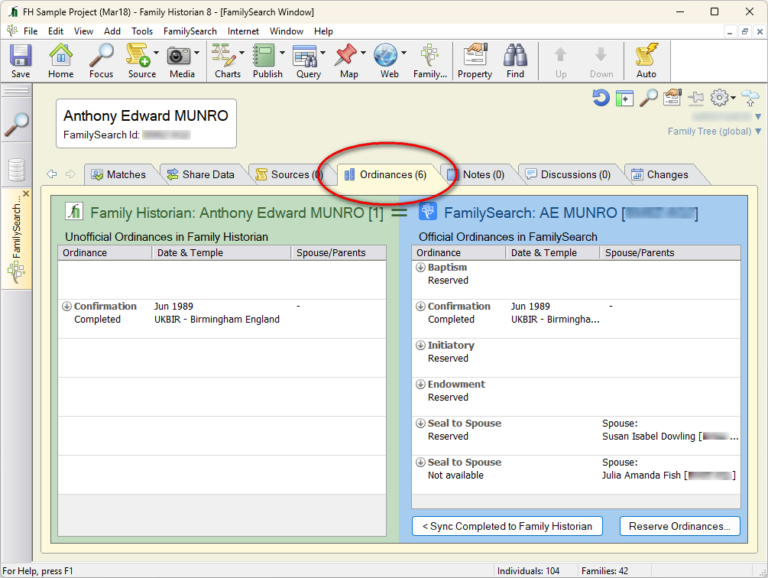Screen dimensions: 768x578
Task: Click the cloud upload icon
Action: (750, 98)
